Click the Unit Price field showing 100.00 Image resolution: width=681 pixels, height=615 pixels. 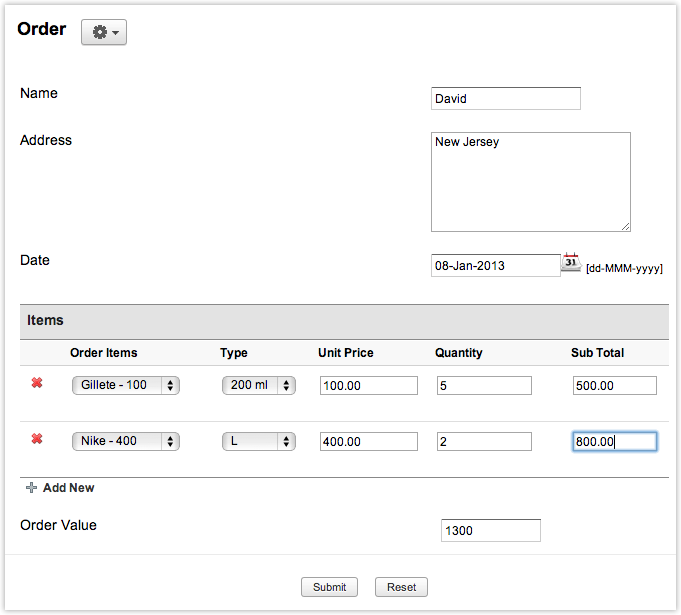[368, 385]
